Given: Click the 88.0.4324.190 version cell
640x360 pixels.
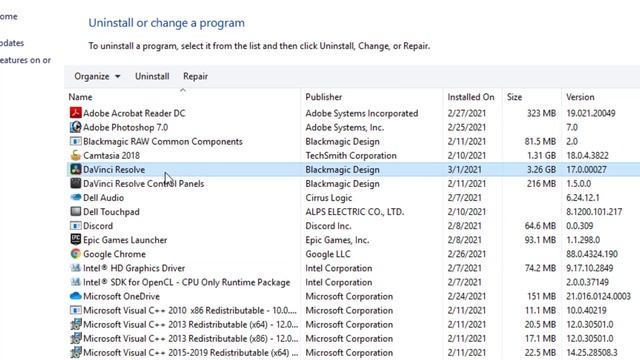Looking at the screenshot, I should point(592,254).
